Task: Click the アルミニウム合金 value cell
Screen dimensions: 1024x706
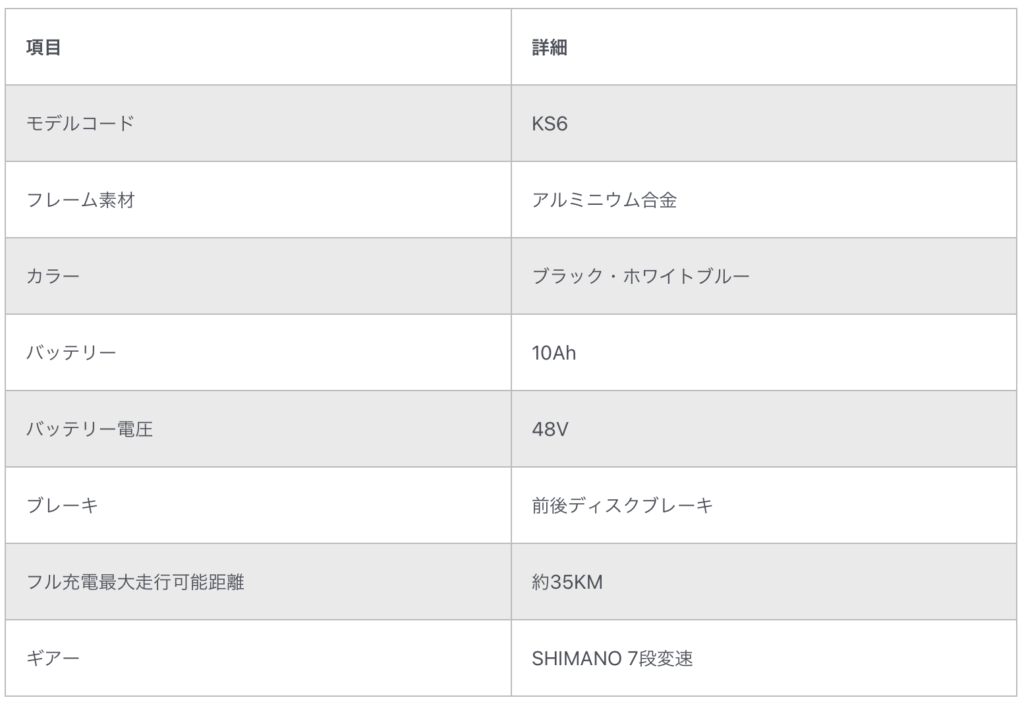Action: tap(605, 200)
